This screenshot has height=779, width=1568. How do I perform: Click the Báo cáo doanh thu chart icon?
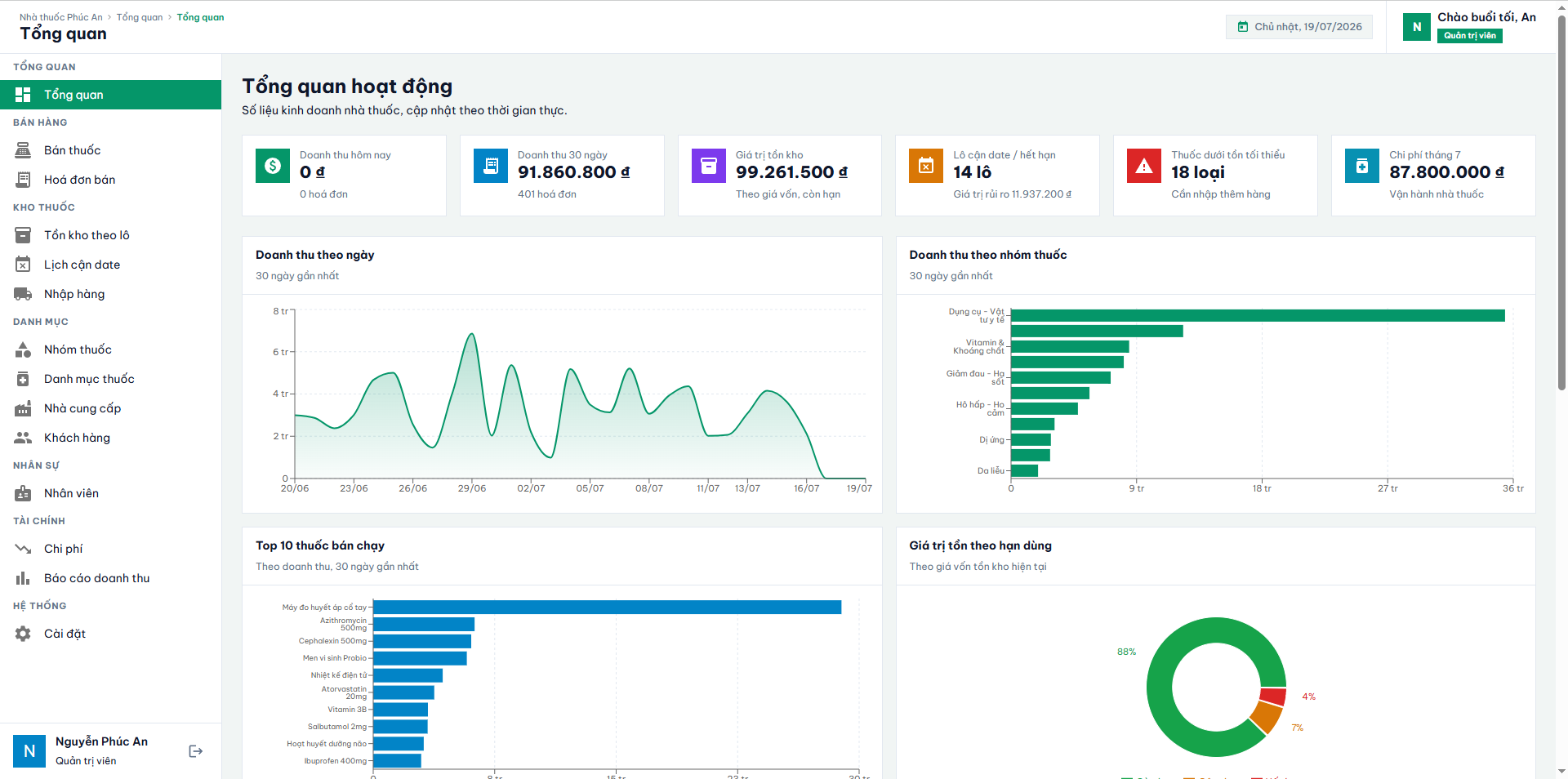[23, 578]
